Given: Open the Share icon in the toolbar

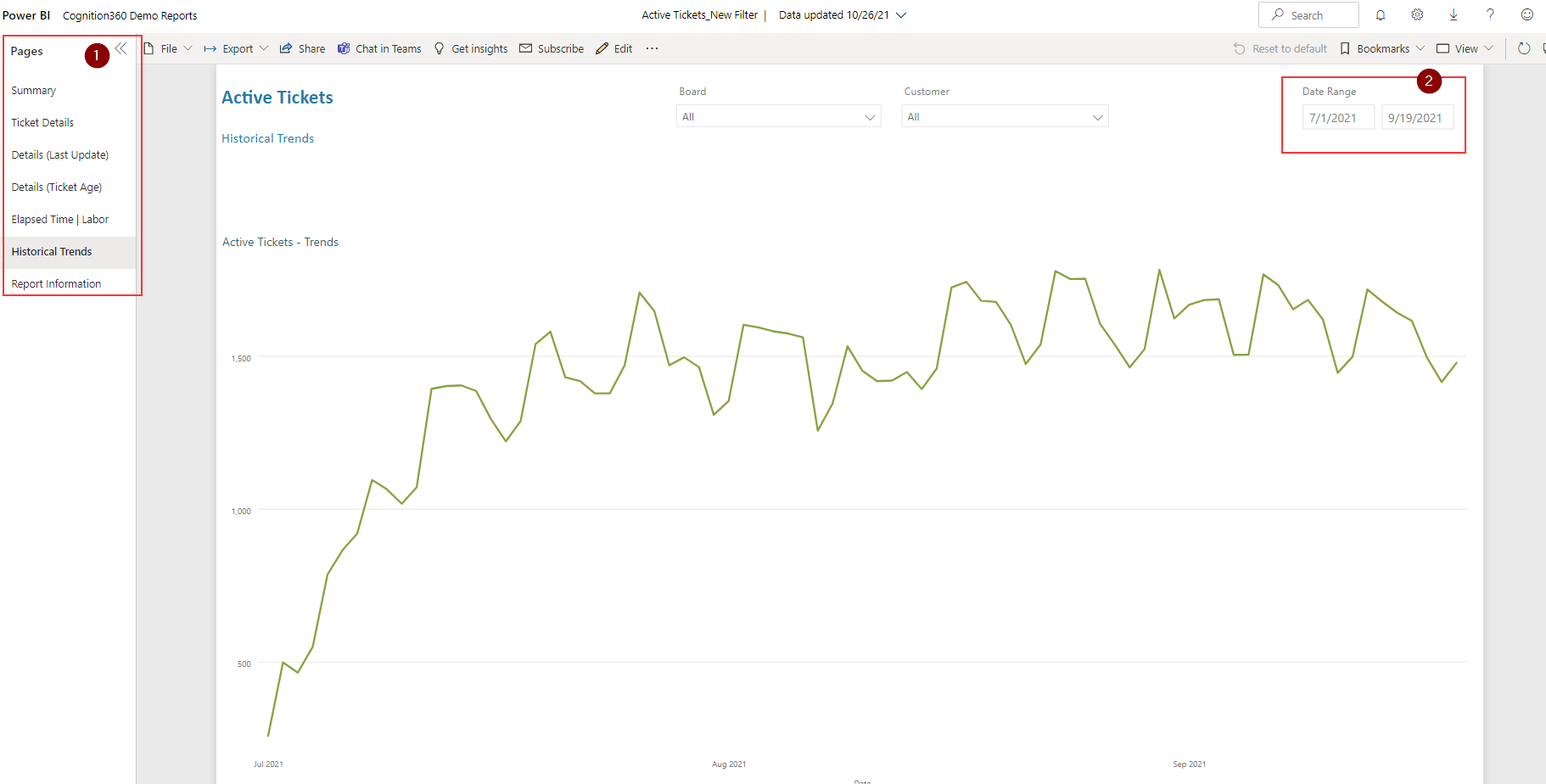Looking at the screenshot, I should (302, 48).
